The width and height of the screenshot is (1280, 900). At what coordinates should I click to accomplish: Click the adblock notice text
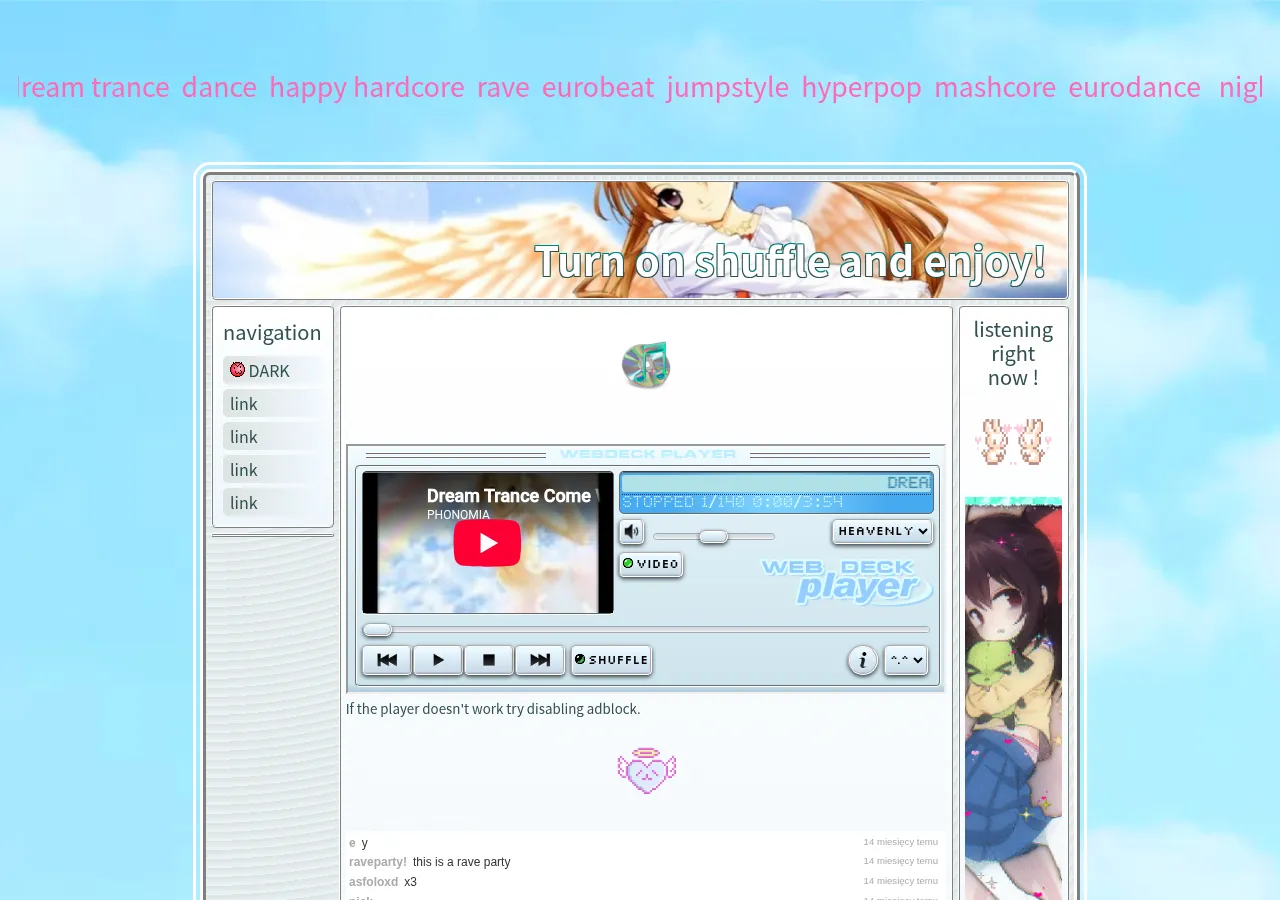493,708
